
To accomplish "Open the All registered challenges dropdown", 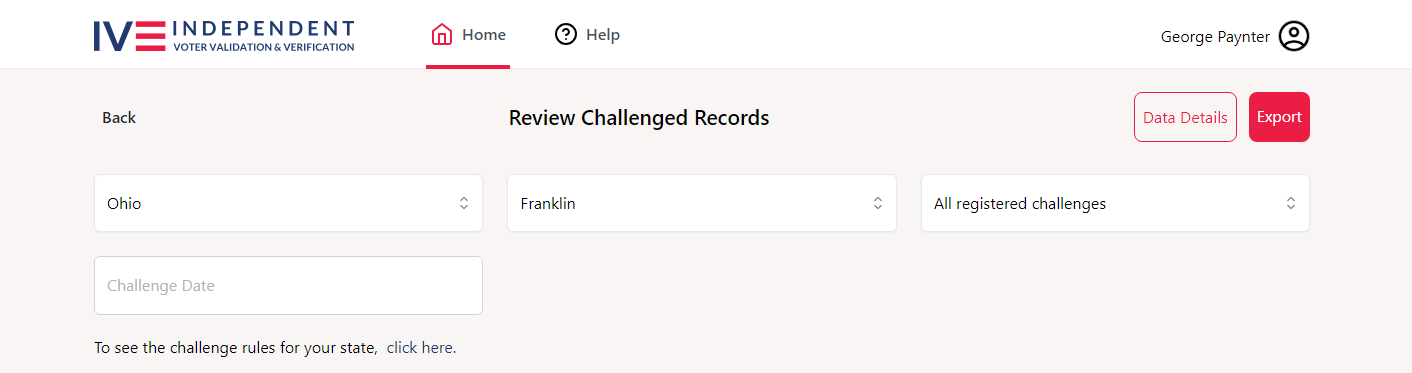I will [x=1115, y=203].
